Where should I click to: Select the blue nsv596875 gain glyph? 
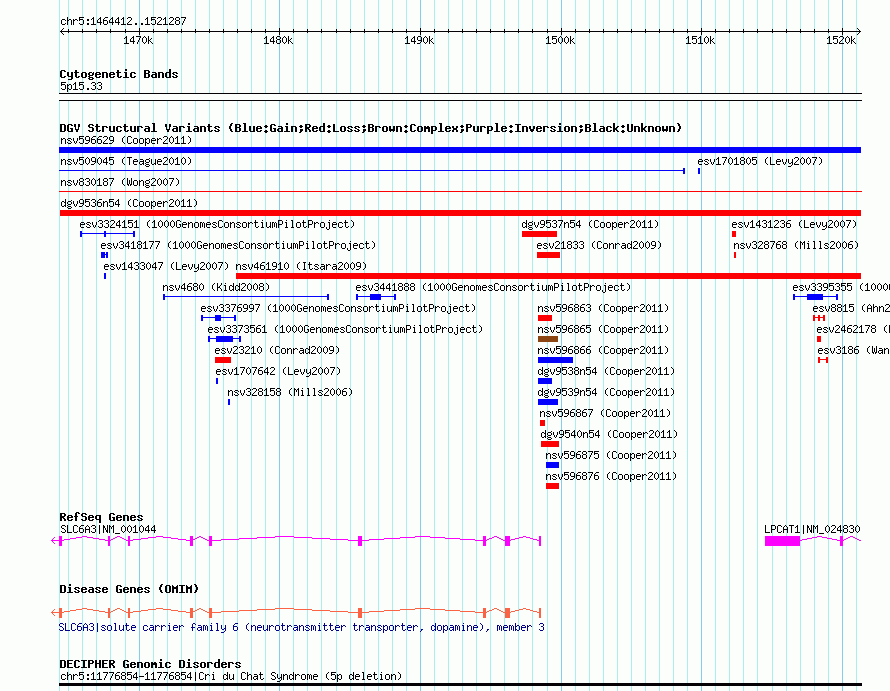(x=552, y=465)
